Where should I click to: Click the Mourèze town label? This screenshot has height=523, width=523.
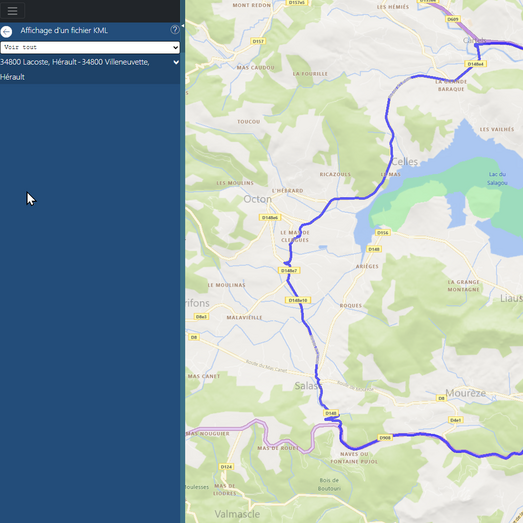tap(465, 393)
